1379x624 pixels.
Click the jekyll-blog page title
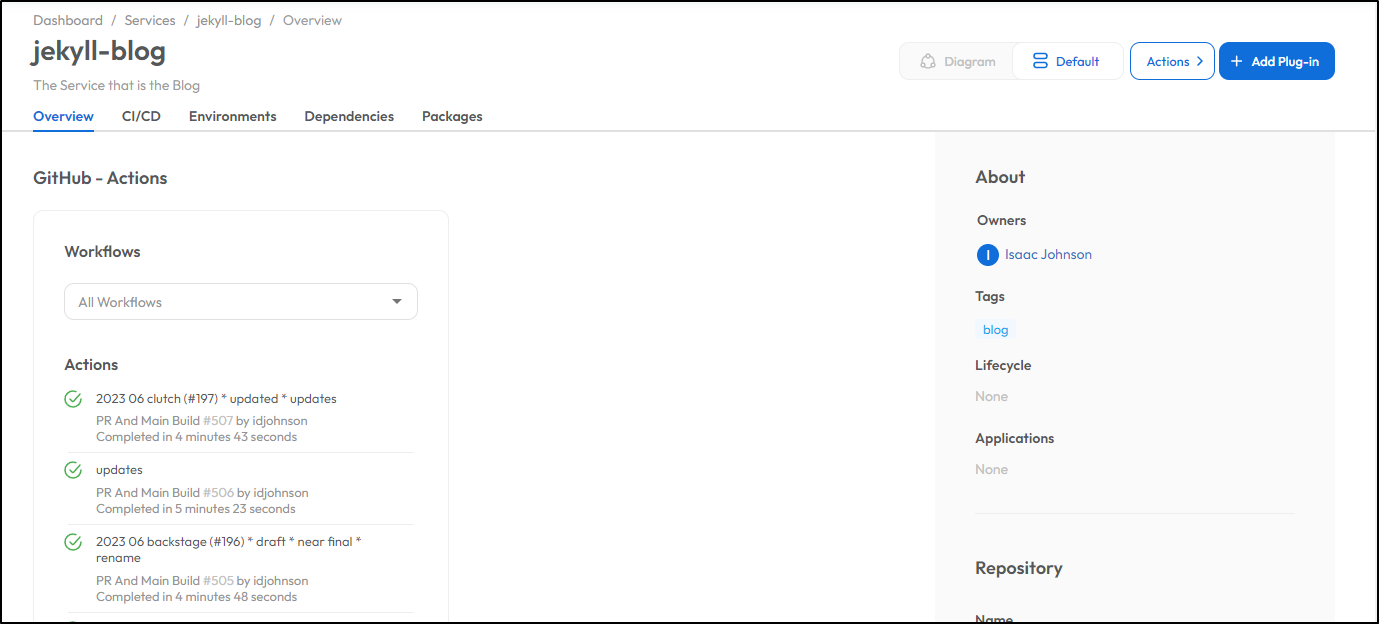(99, 51)
